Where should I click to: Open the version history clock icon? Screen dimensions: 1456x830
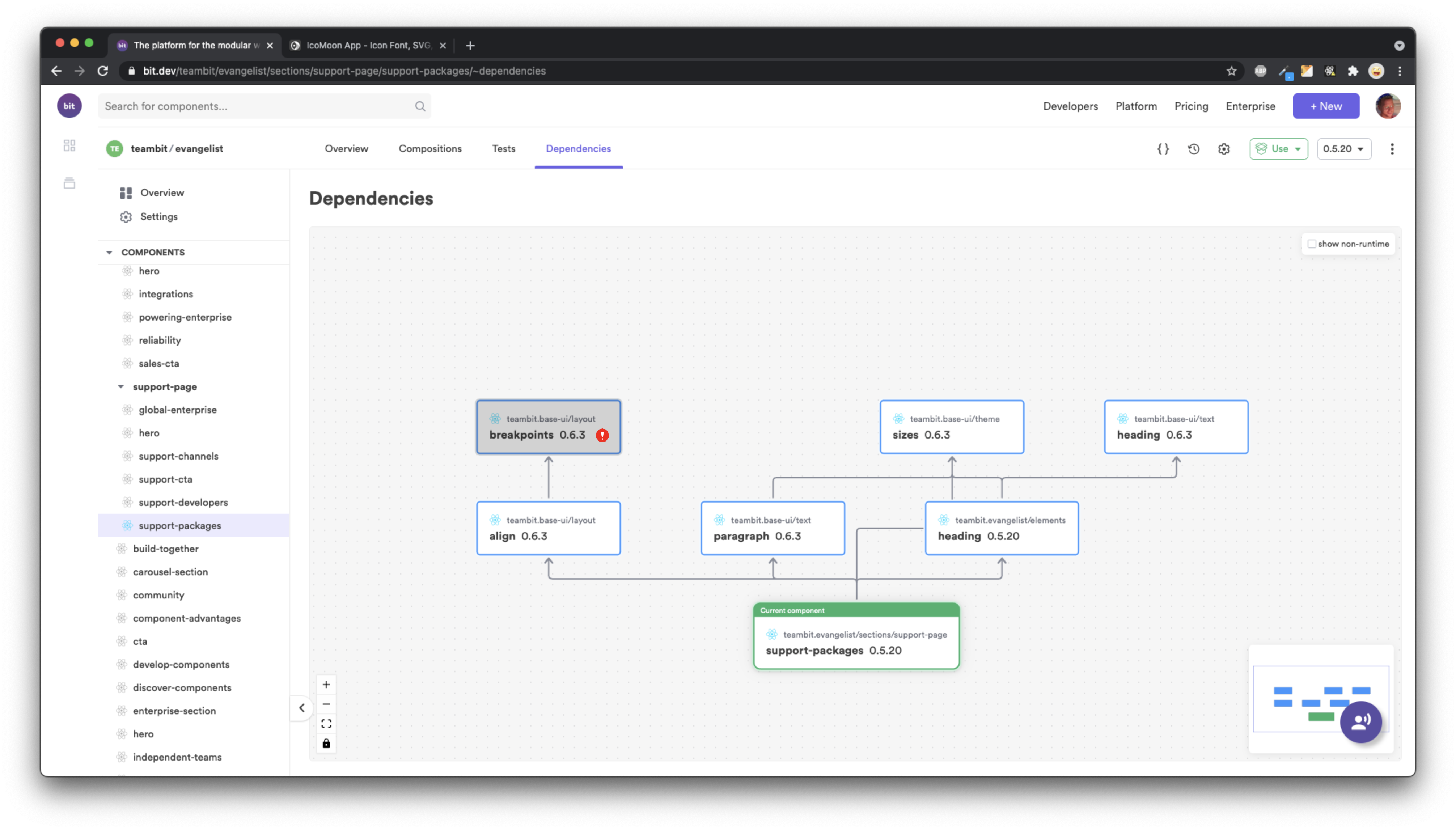1193,149
